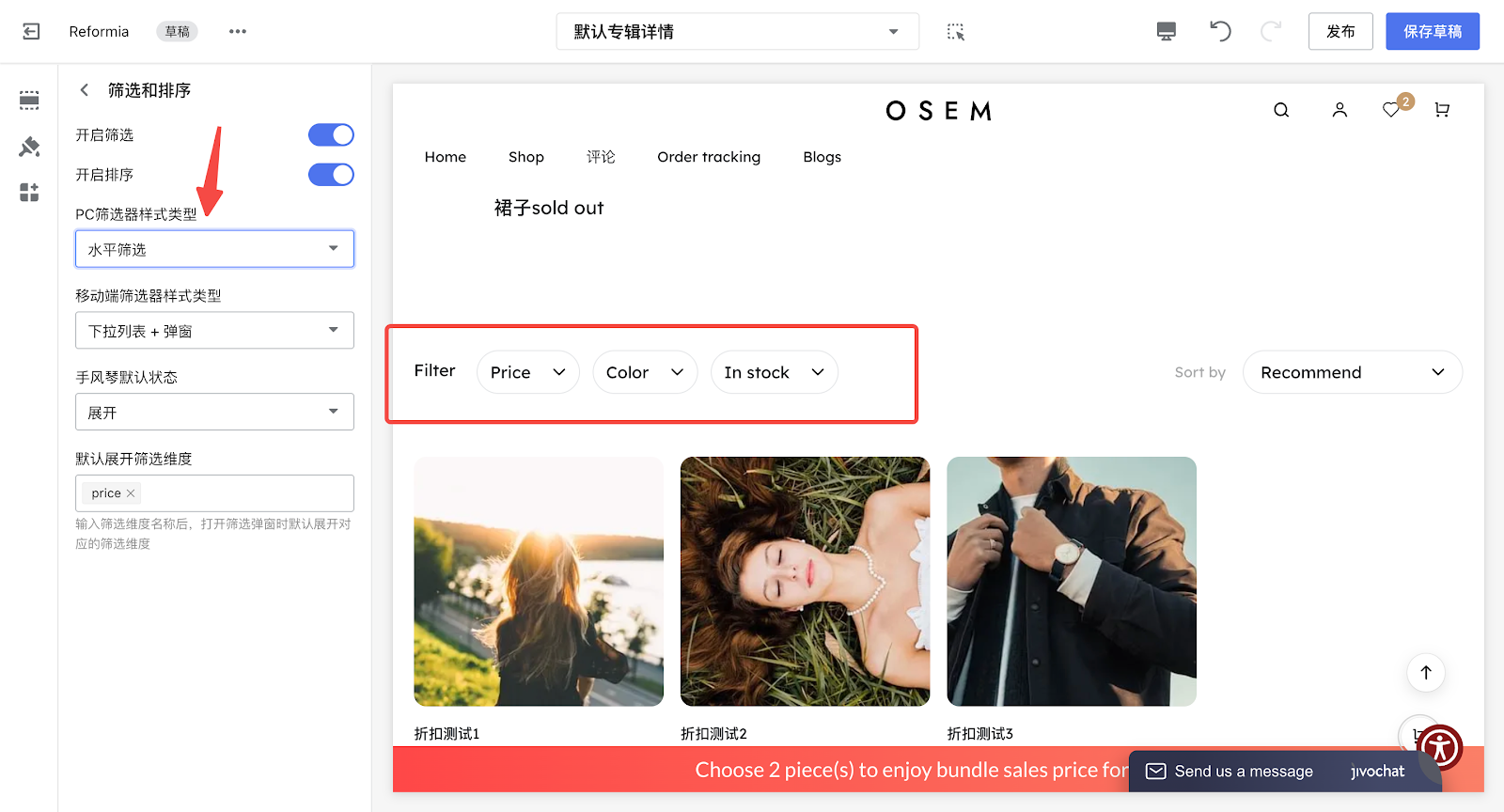Viewport: 1504px width, 812px height.
Task: Open the add apps sidebar icon
Action: click(x=29, y=193)
